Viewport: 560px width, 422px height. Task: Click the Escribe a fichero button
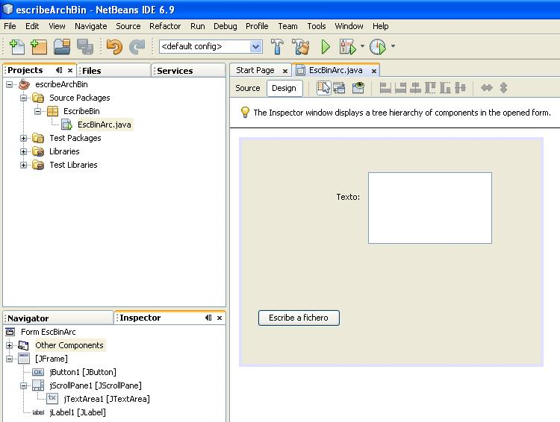click(x=299, y=318)
